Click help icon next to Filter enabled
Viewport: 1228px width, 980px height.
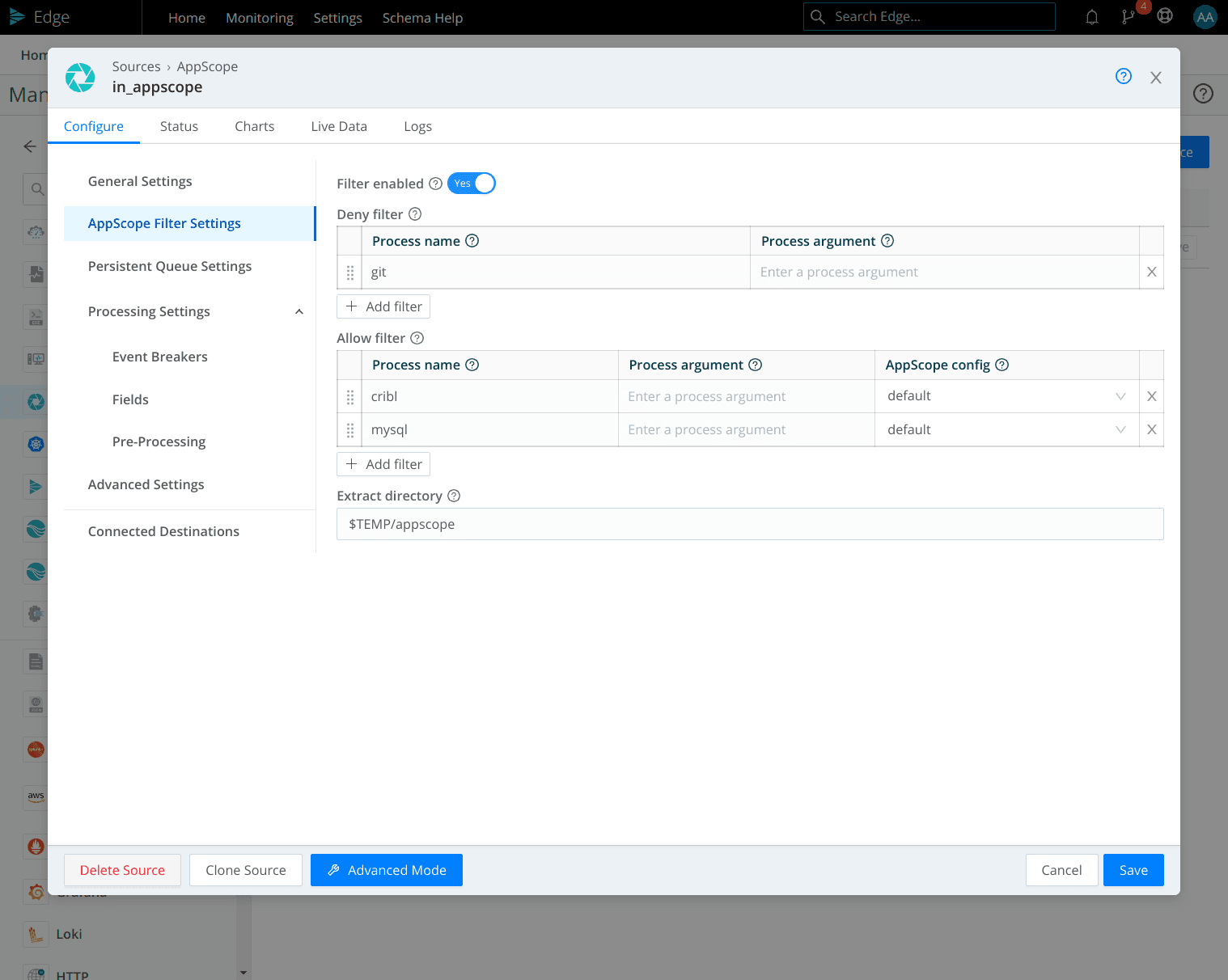435,184
